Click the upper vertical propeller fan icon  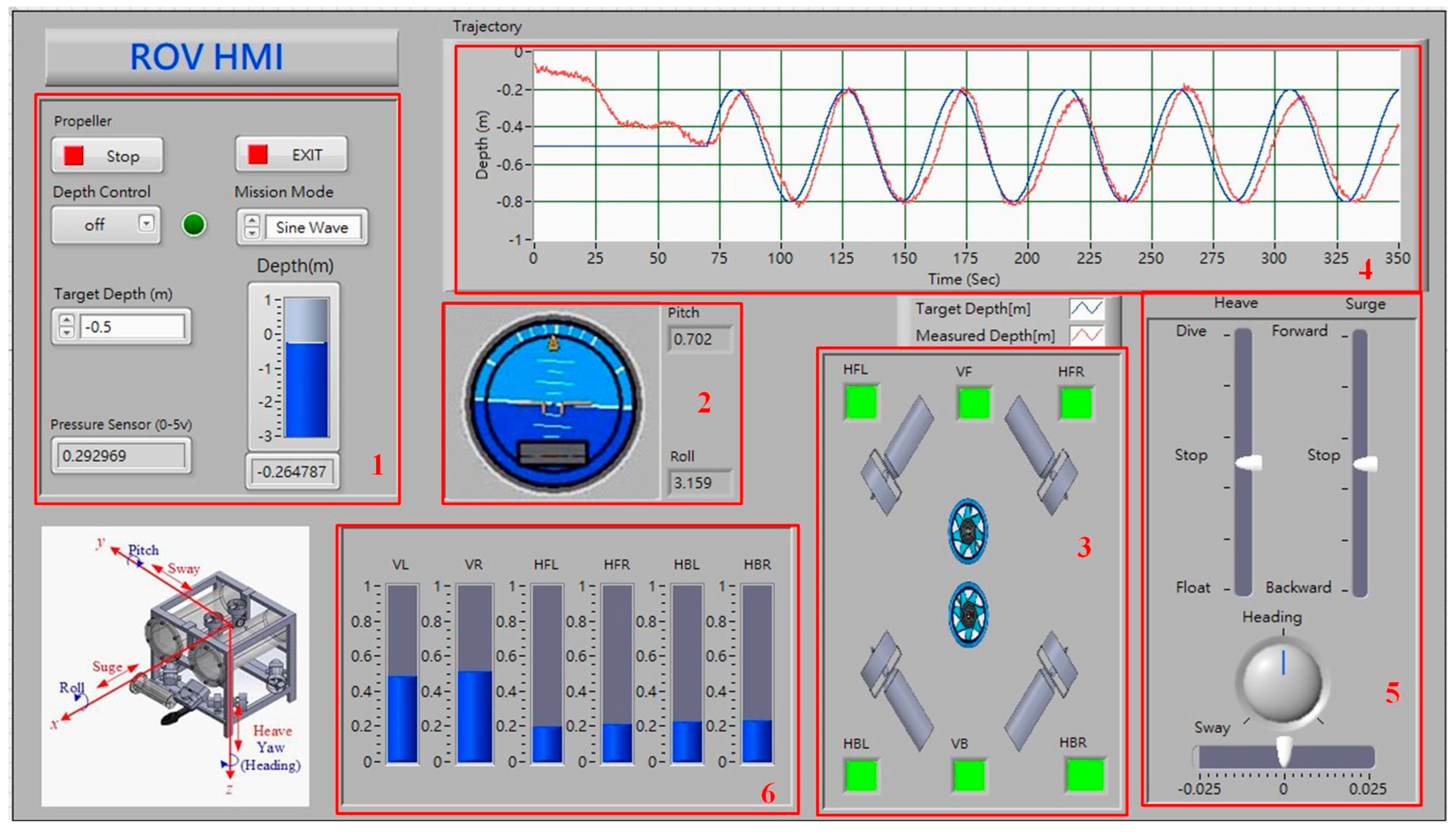point(968,531)
